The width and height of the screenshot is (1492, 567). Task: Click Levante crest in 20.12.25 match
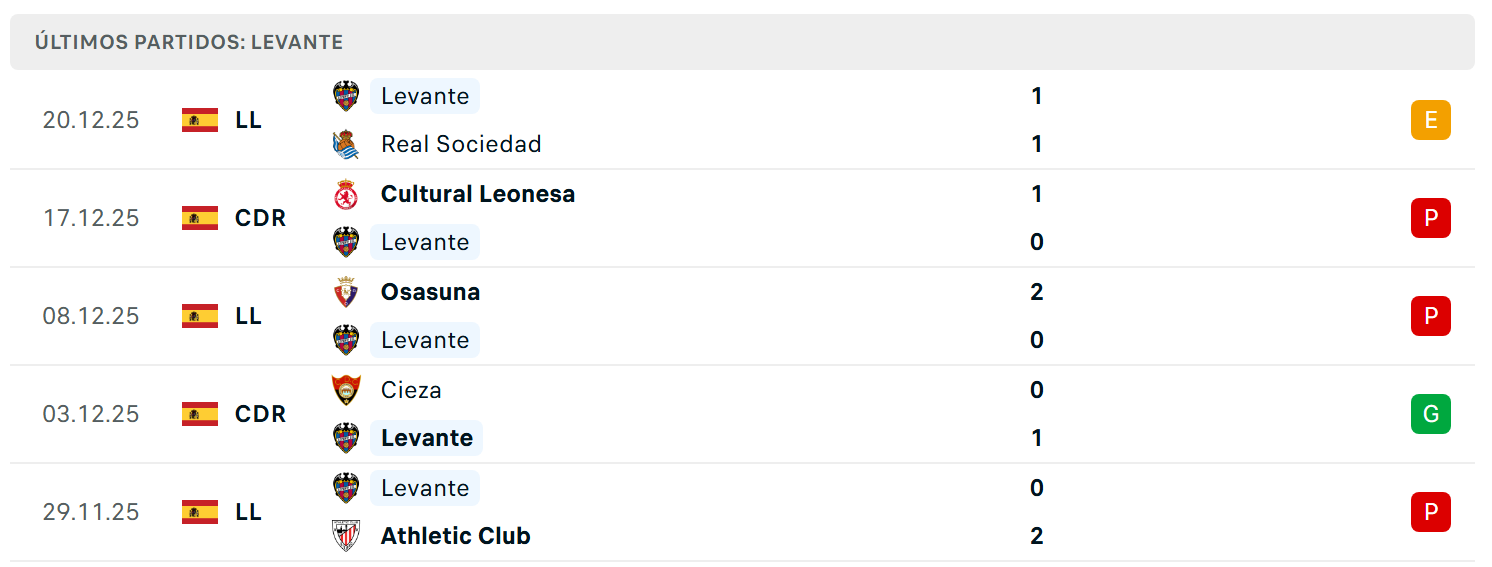pyautogui.click(x=346, y=96)
